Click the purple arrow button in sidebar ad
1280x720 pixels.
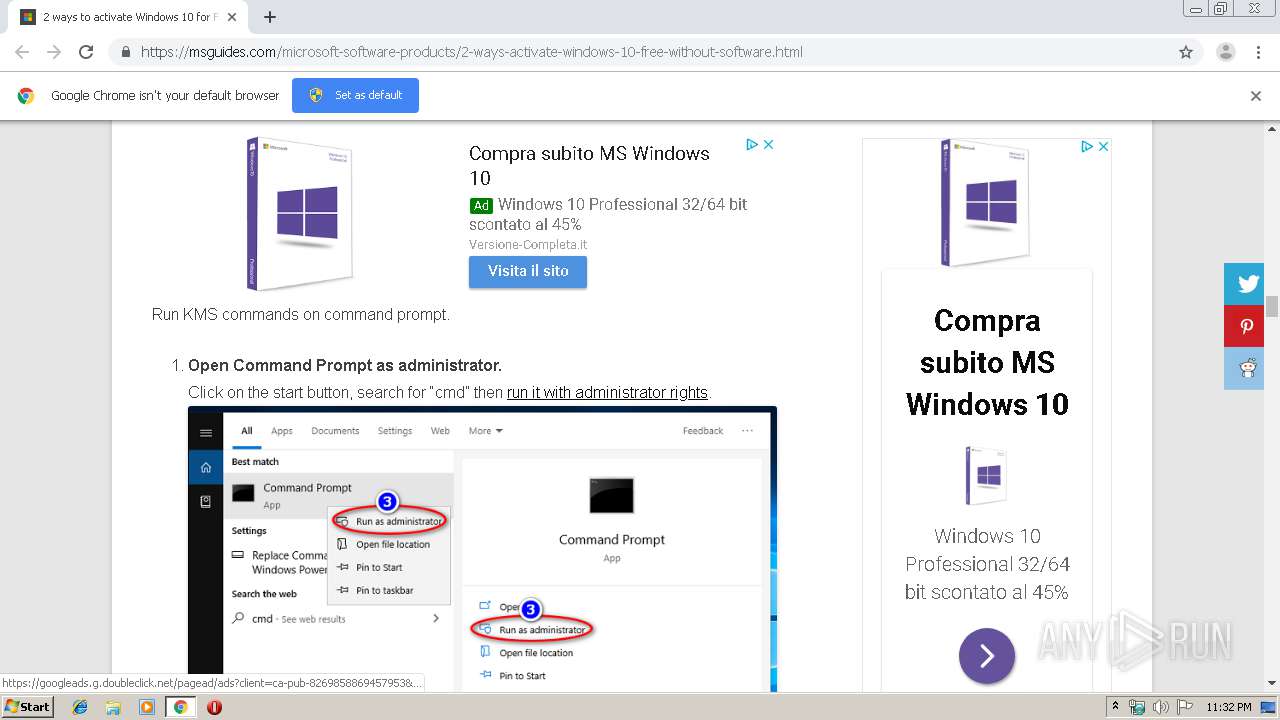pyautogui.click(x=987, y=656)
